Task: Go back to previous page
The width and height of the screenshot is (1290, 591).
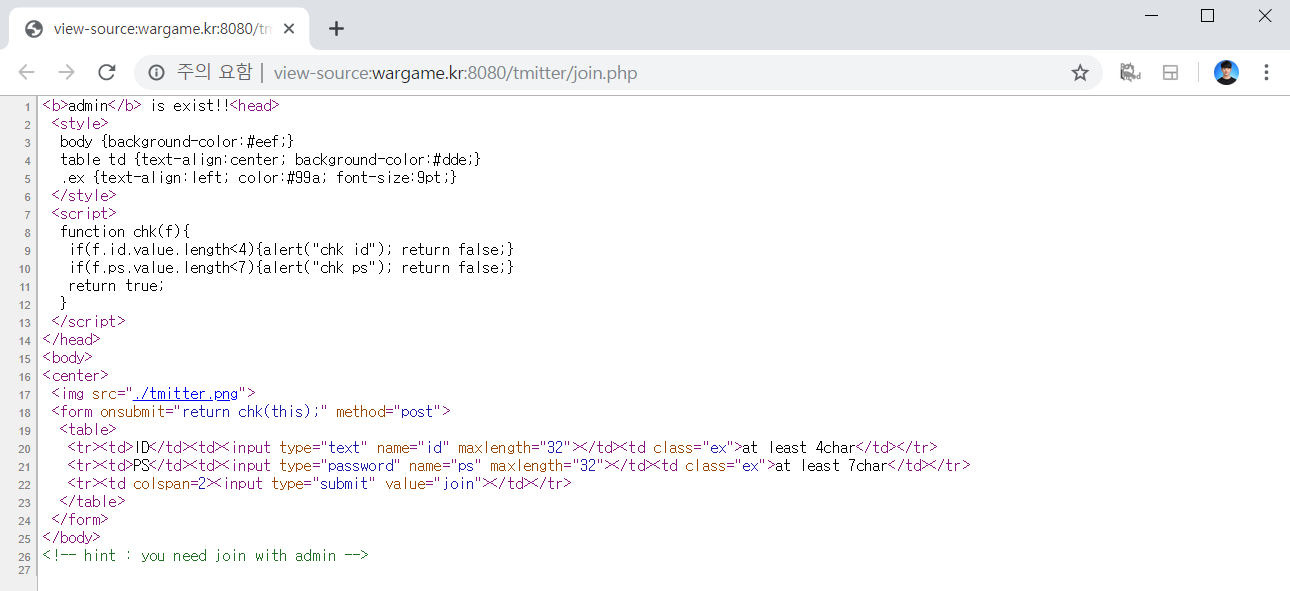Action: 27,72
